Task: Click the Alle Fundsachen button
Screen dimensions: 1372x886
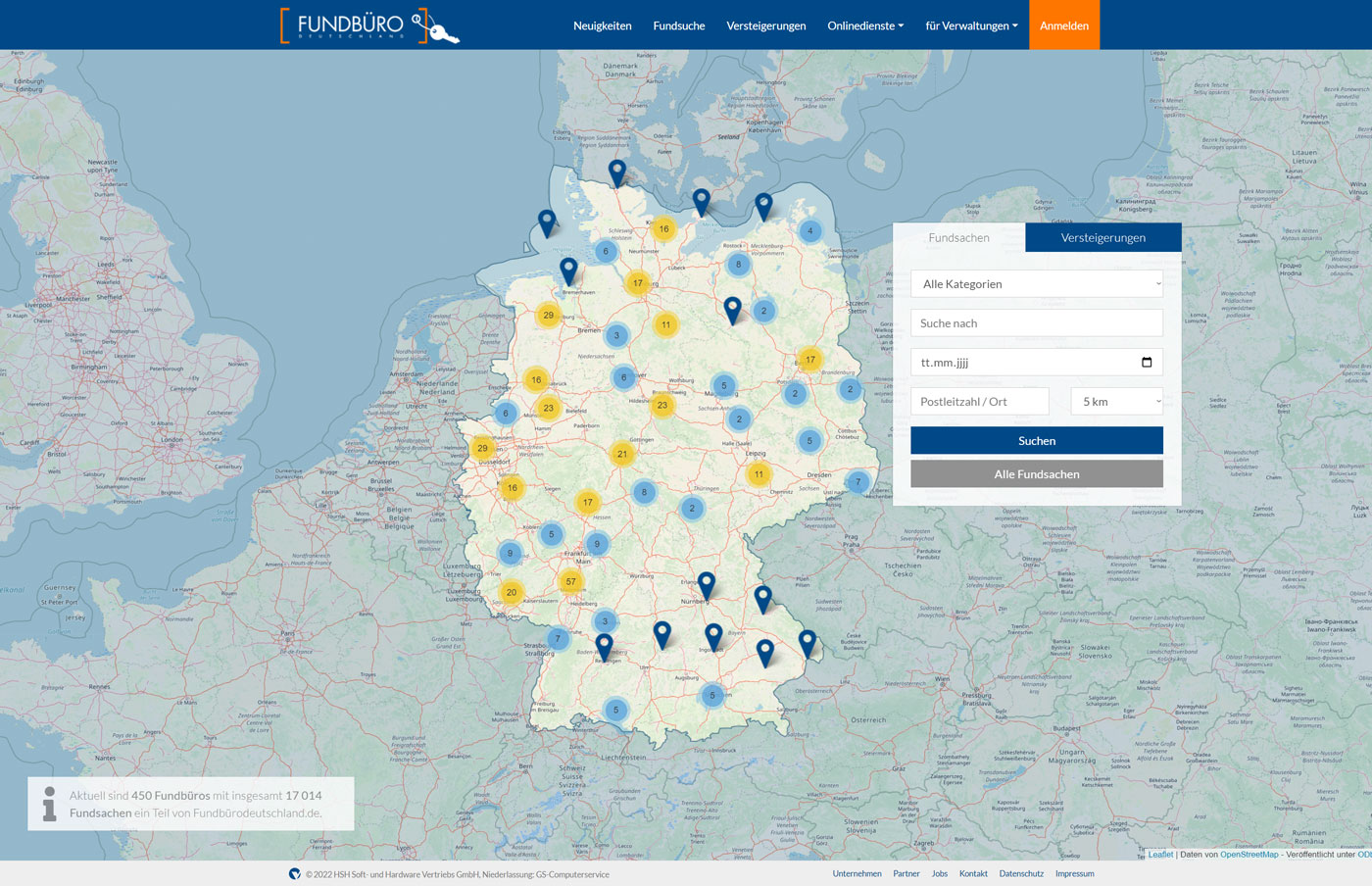Action: point(1036,474)
